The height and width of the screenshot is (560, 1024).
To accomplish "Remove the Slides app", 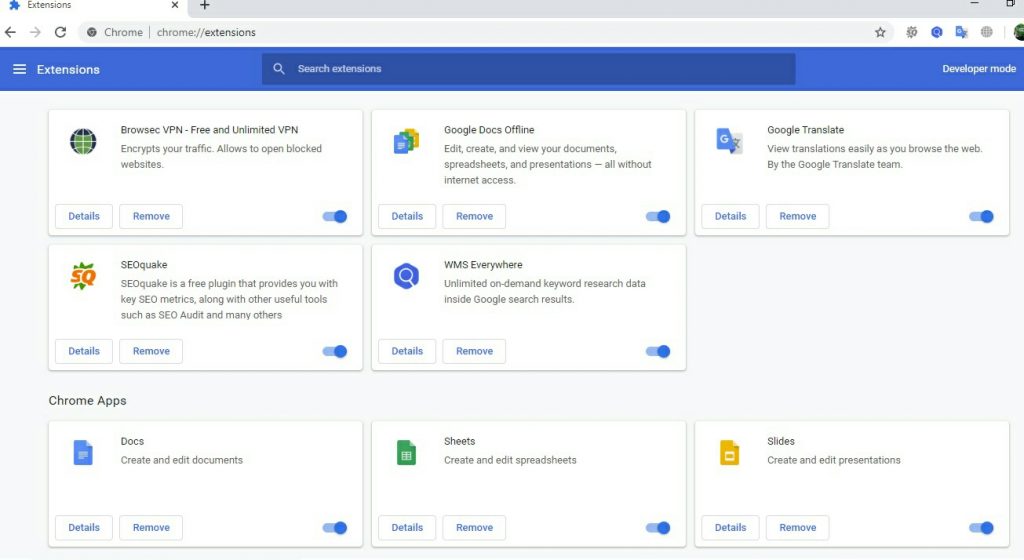I will (x=797, y=527).
